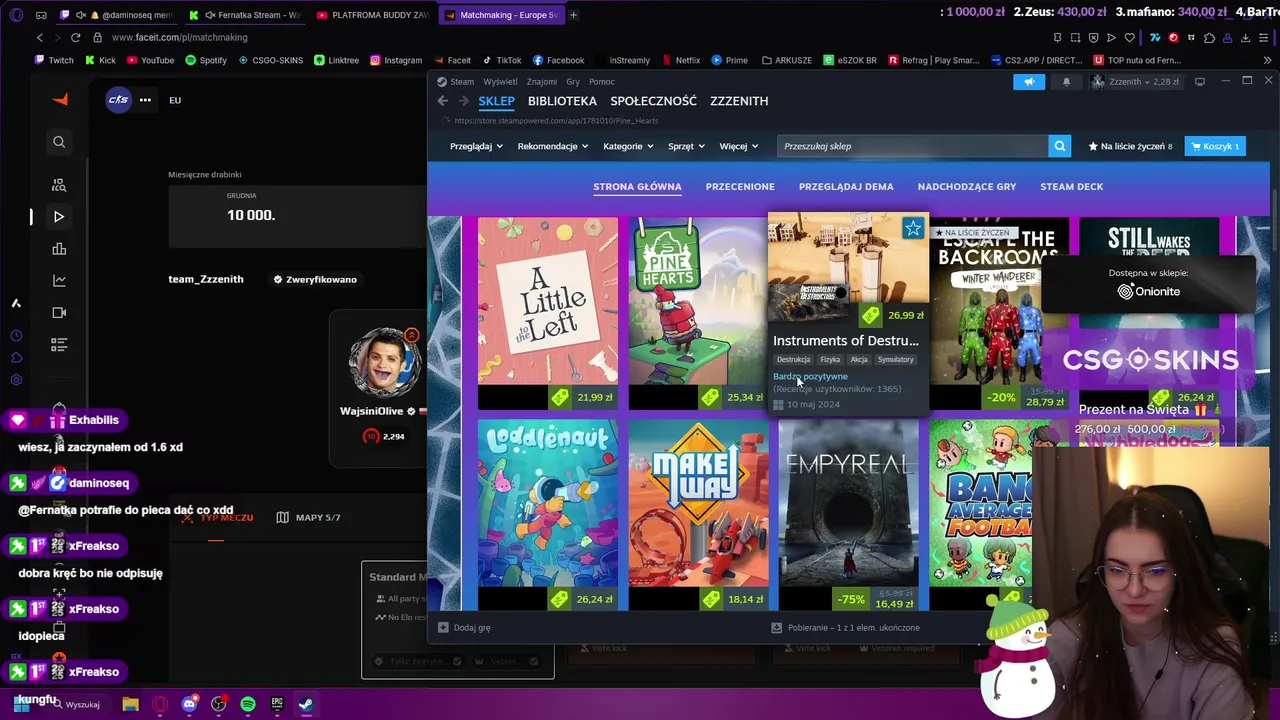Expand Przeglądaj dropdown in Steam store

point(476,146)
